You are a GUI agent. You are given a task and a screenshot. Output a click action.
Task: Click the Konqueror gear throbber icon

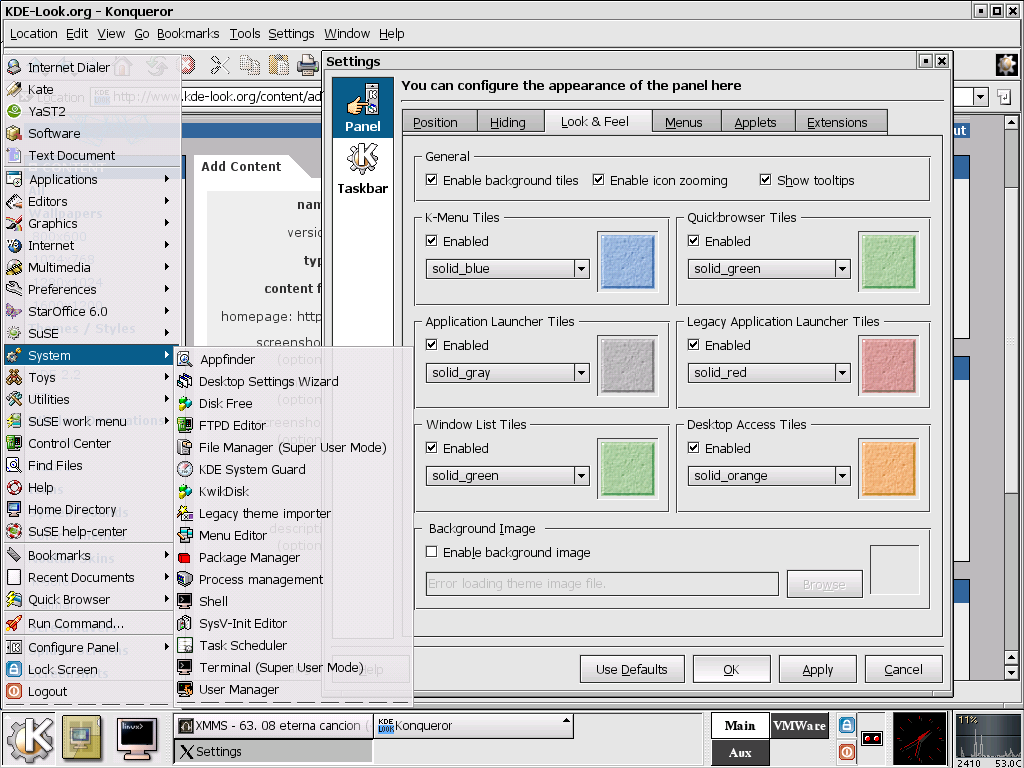(x=1006, y=65)
